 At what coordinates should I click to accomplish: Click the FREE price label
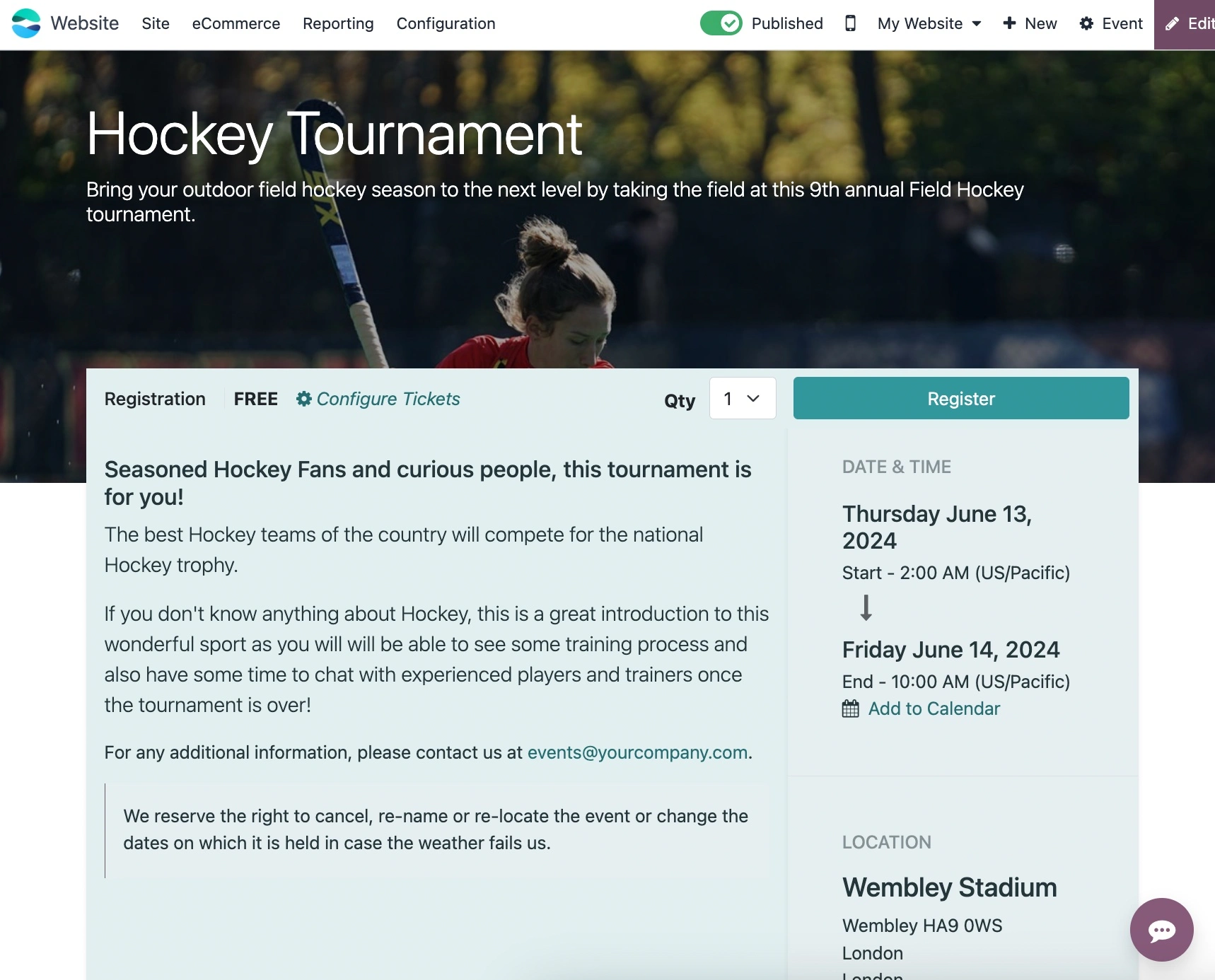[x=255, y=399]
